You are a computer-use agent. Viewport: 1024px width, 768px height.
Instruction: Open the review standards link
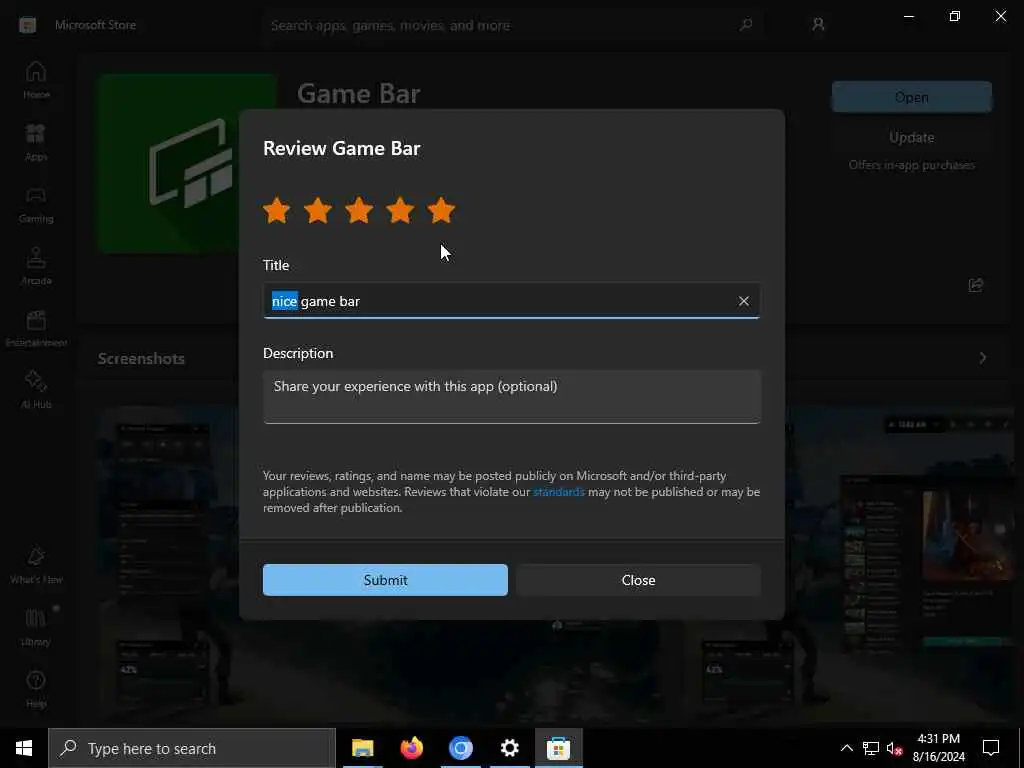(558, 492)
